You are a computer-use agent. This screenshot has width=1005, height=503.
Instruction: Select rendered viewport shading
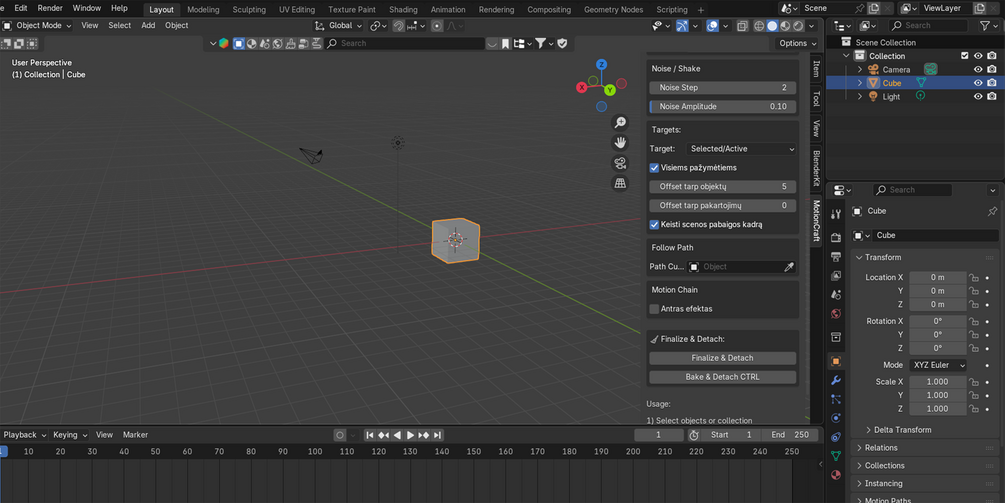tap(799, 26)
